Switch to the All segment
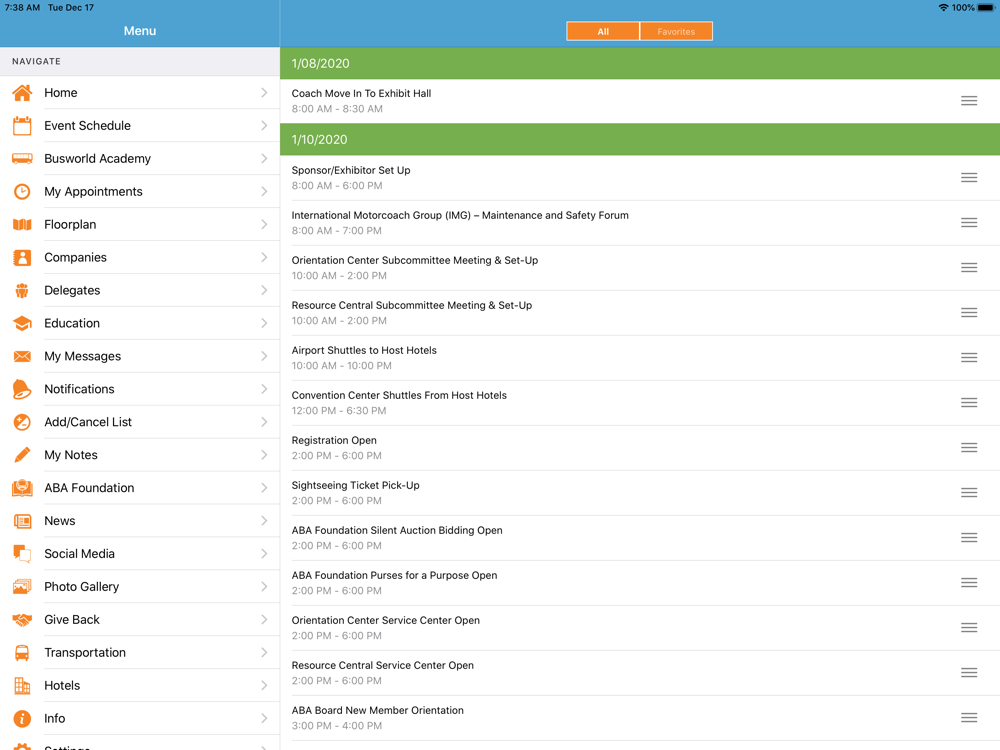Image resolution: width=1000 pixels, height=750 pixels. click(603, 31)
